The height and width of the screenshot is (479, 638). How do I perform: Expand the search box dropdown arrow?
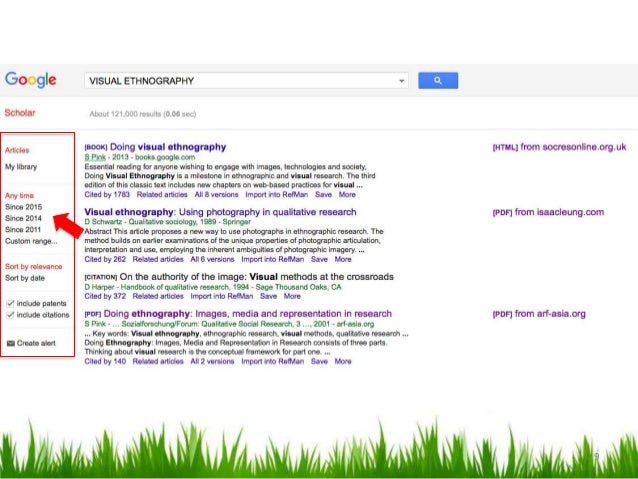tap(402, 81)
